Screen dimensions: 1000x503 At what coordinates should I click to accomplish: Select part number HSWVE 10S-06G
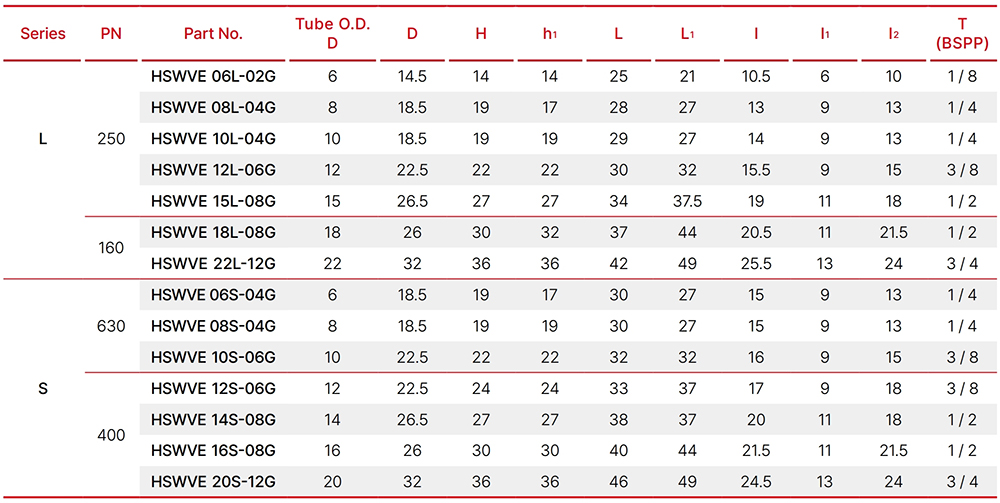coord(213,358)
